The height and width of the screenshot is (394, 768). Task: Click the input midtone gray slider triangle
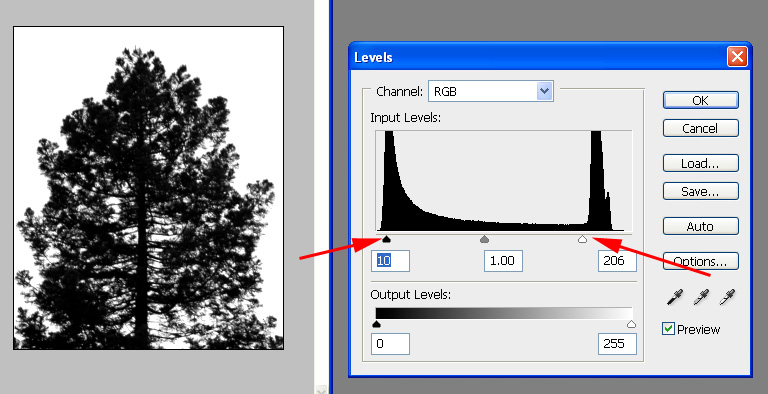484,239
